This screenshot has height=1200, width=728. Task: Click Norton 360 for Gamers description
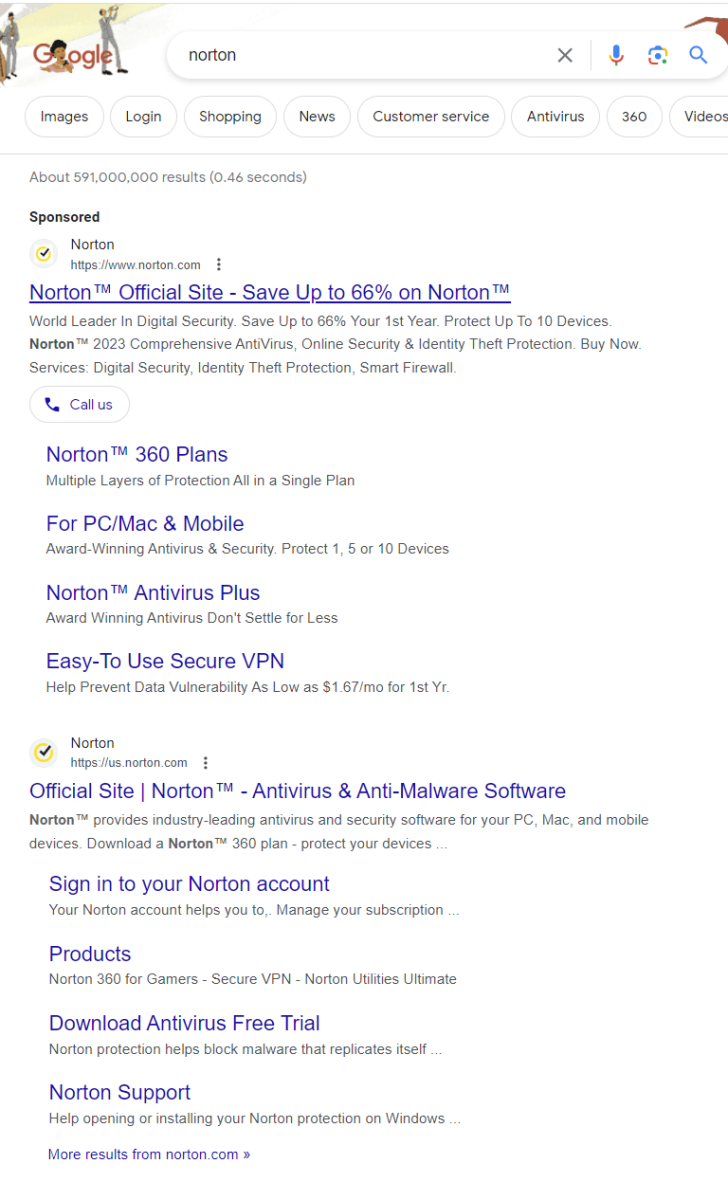(x=253, y=979)
